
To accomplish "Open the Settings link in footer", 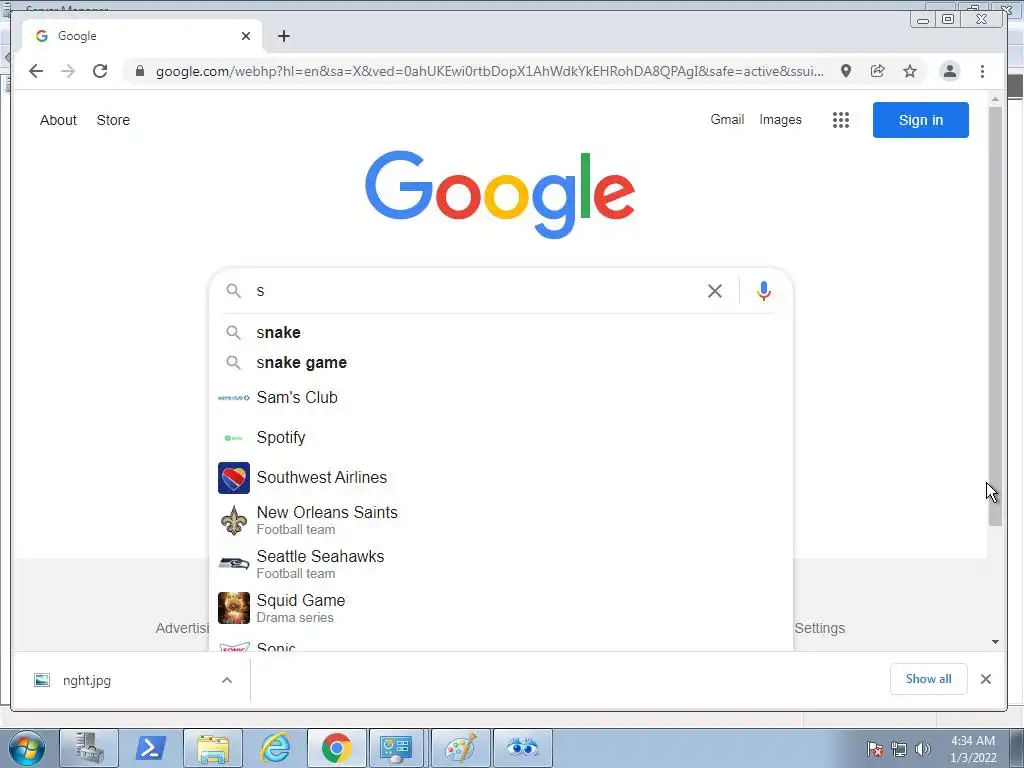I will [x=820, y=628].
